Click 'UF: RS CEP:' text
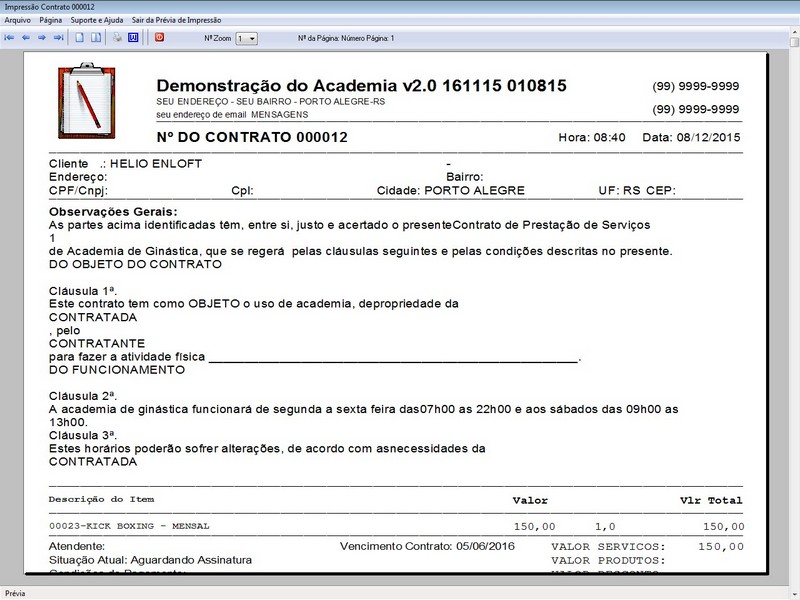 [637, 191]
